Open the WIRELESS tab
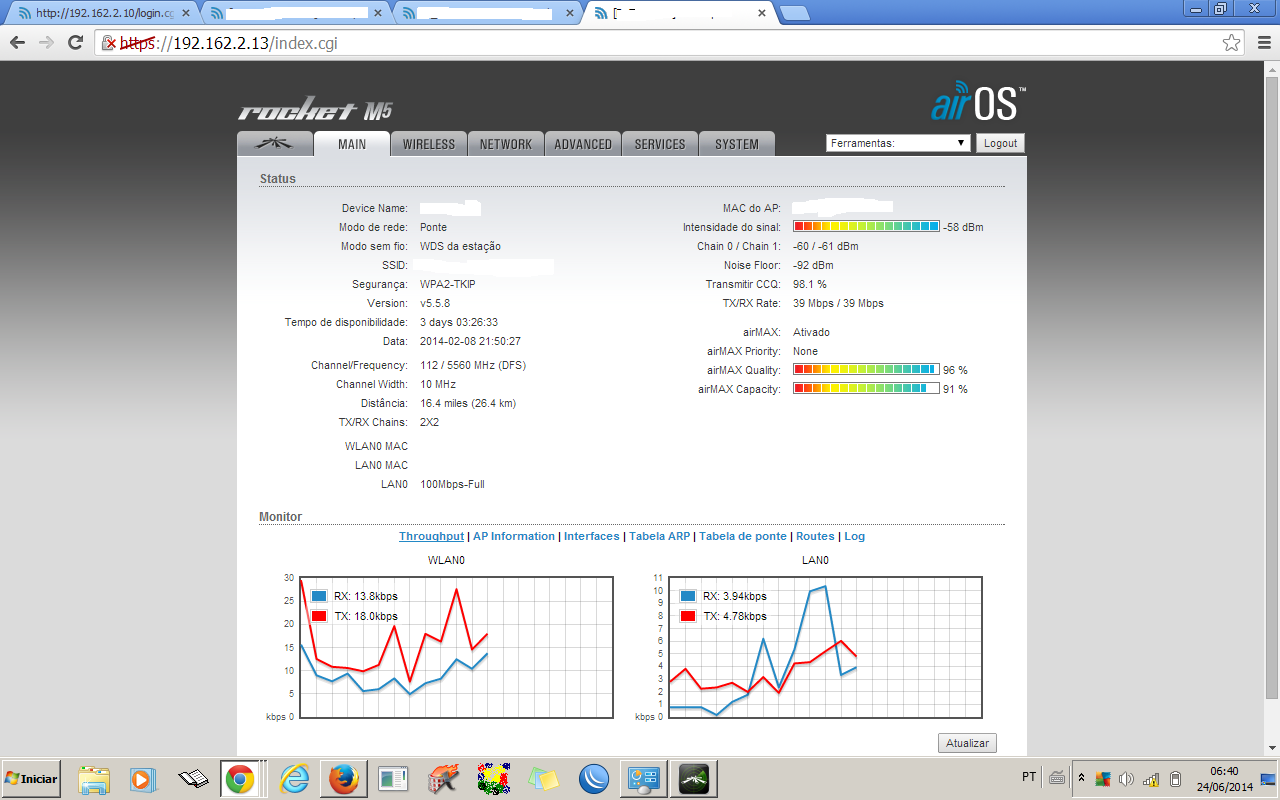Image resolution: width=1280 pixels, height=800 pixels. tap(429, 144)
